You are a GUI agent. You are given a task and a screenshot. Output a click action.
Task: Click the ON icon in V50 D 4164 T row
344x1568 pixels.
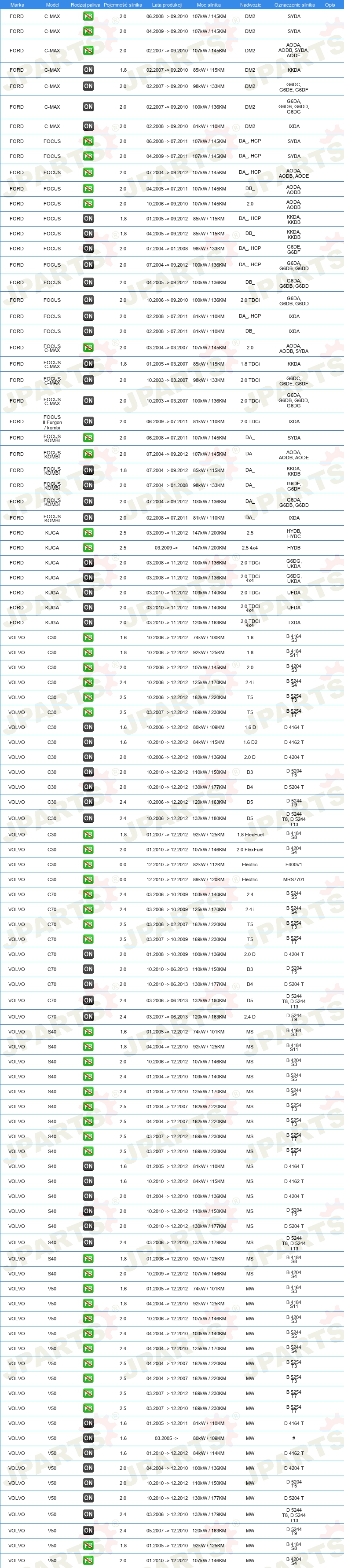coord(88,1423)
